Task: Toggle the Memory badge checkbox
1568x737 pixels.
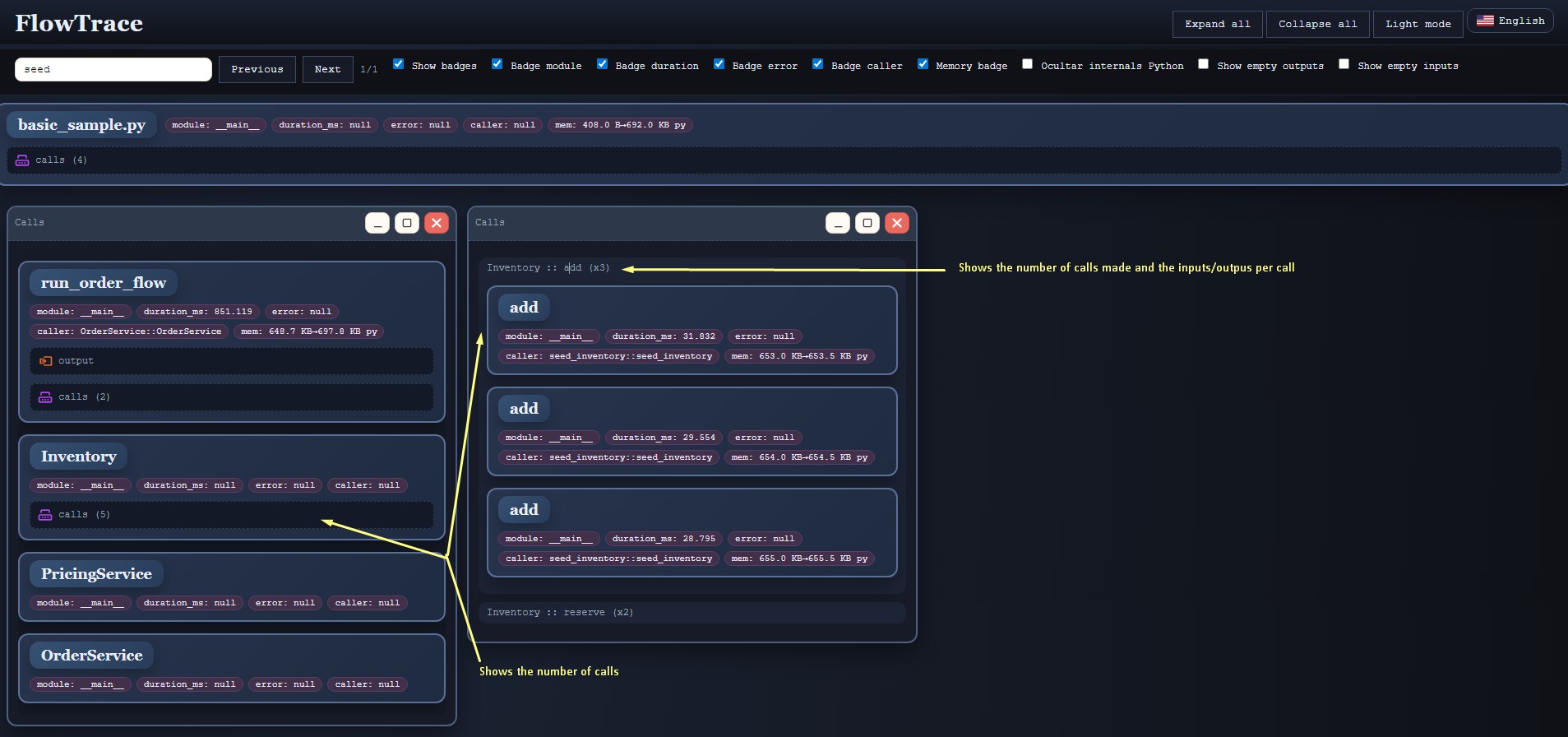Action: point(923,64)
